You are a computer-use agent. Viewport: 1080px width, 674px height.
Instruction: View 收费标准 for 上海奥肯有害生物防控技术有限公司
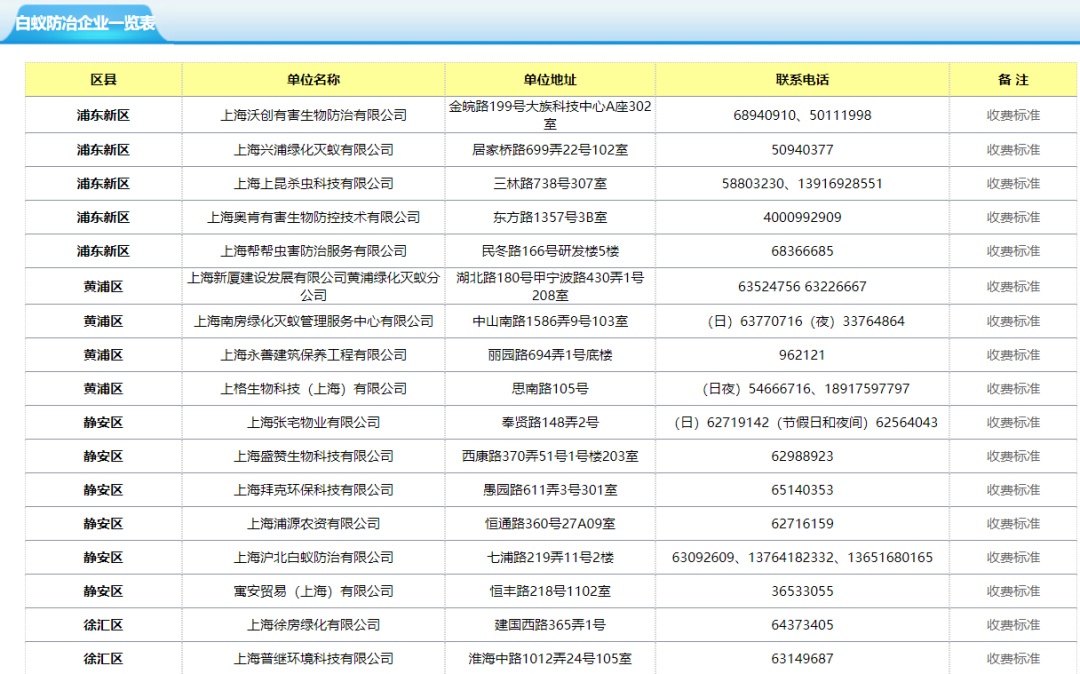pyautogui.click(x=1012, y=217)
